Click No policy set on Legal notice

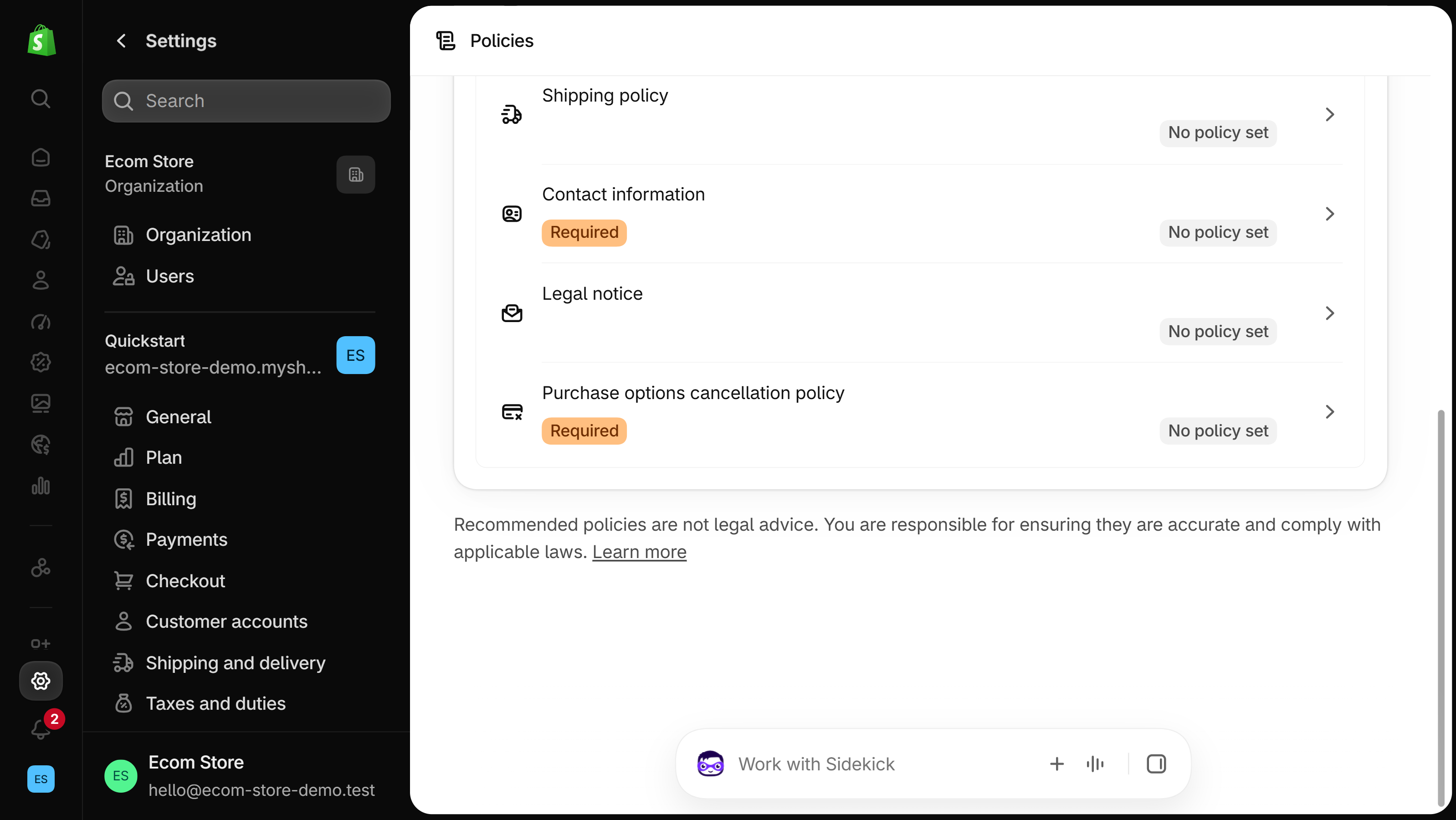1218,332
